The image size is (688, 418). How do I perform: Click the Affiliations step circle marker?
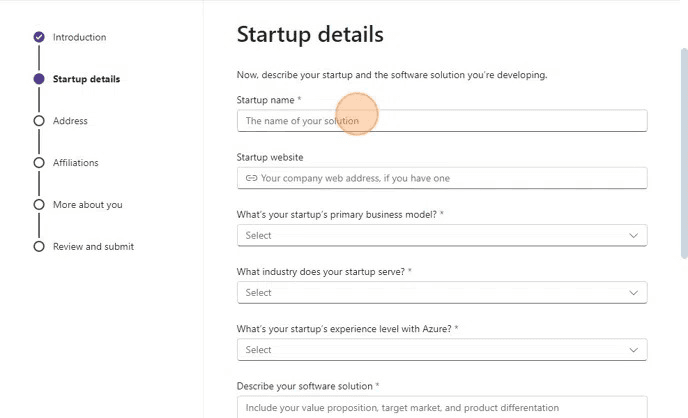click(39, 163)
